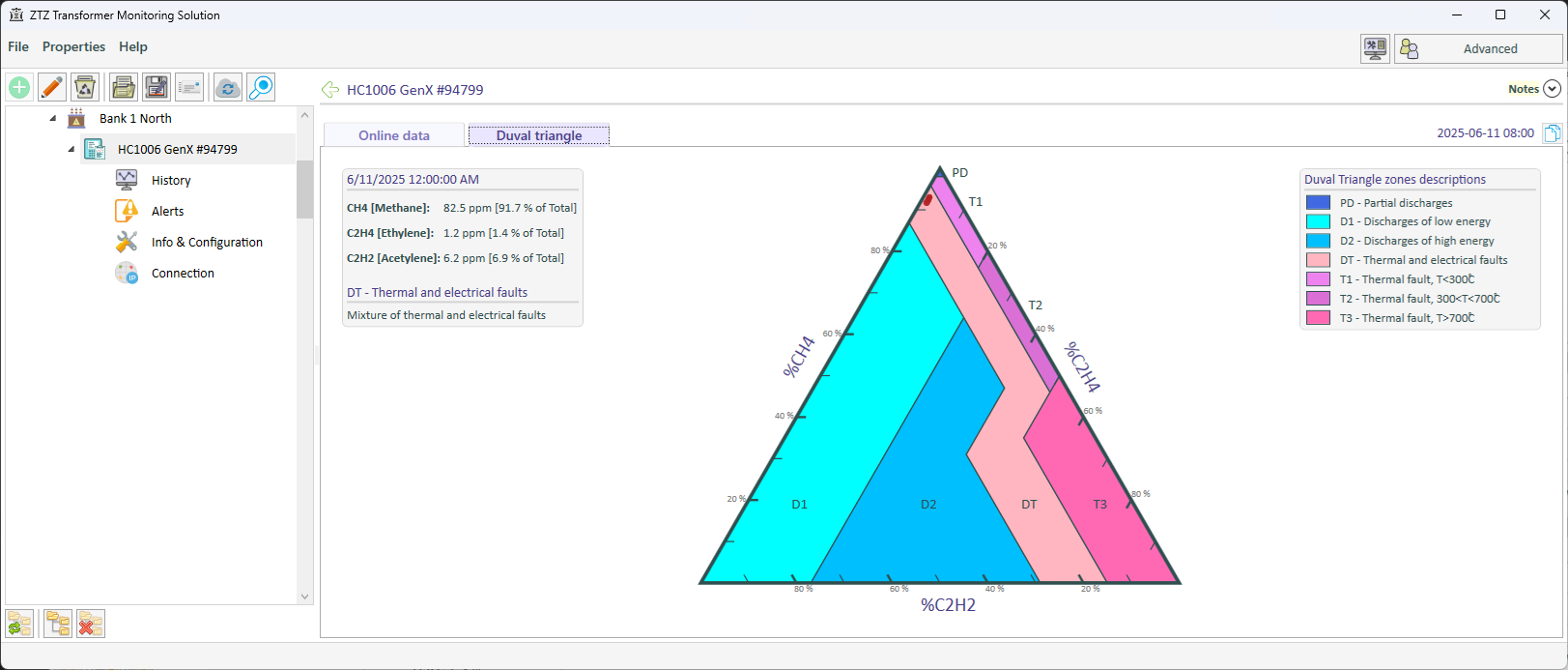The width and height of the screenshot is (1568, 670).
Task: Click the PD Partial discharges color swatch
Action: tap(1318, 203)
